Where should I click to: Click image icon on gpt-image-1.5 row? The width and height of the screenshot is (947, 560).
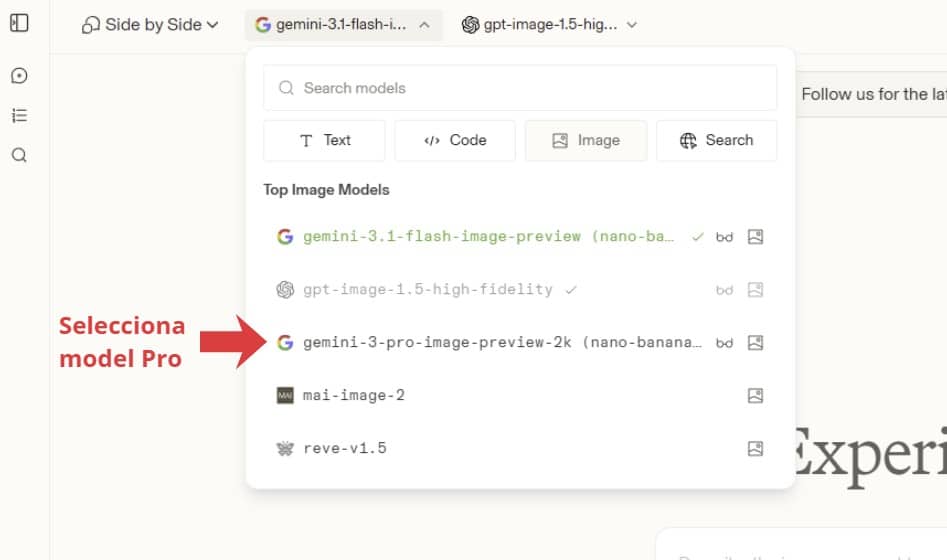pos(756,289)
